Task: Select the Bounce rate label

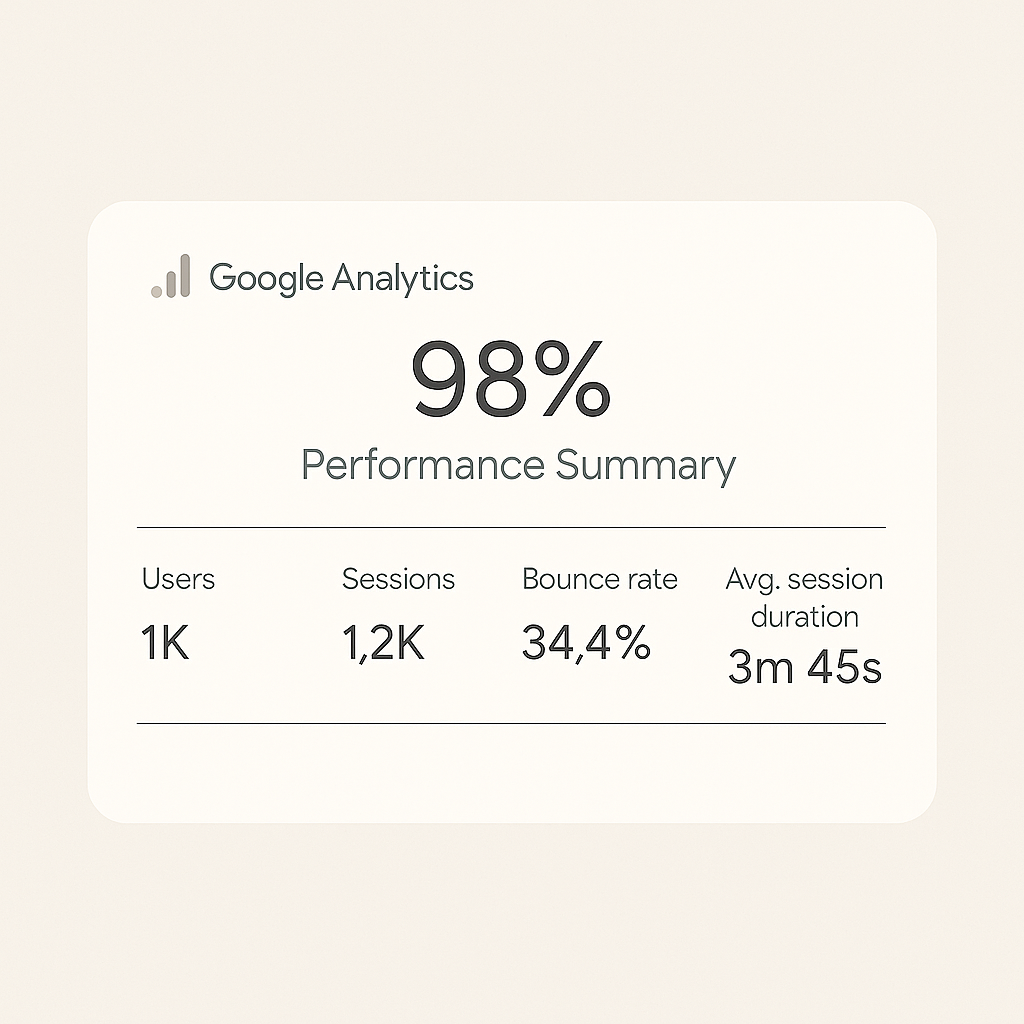Action: pos(600,579)
